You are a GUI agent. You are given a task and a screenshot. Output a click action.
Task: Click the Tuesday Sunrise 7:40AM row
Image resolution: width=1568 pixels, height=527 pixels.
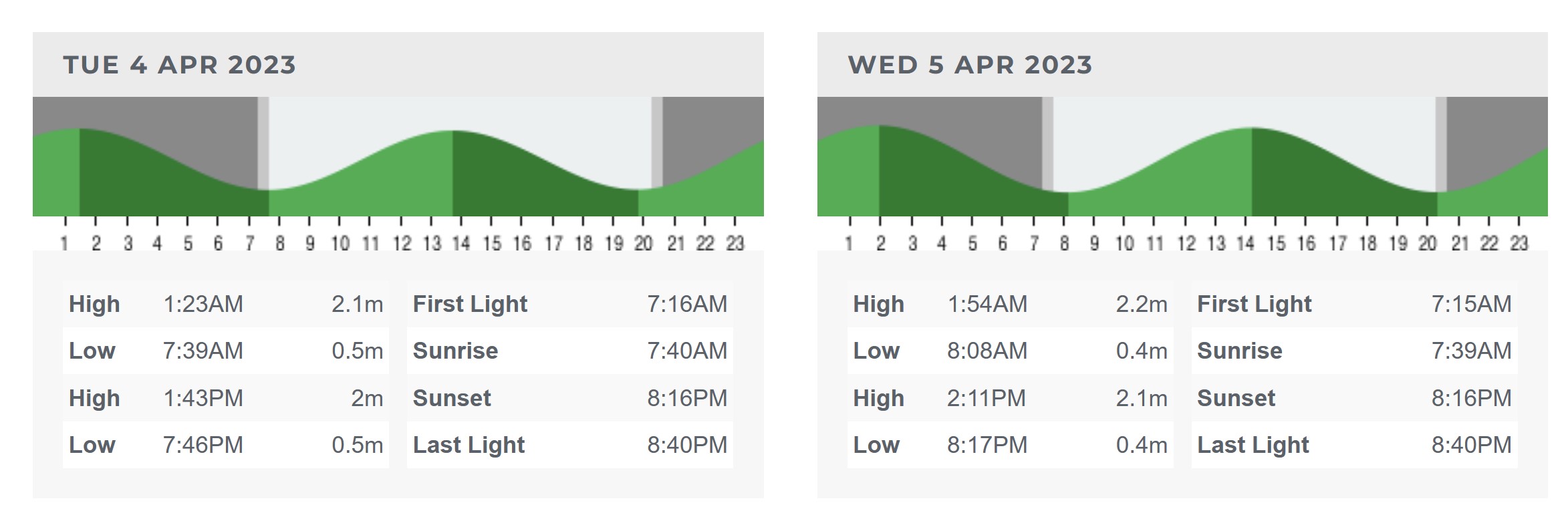(570, 351)
